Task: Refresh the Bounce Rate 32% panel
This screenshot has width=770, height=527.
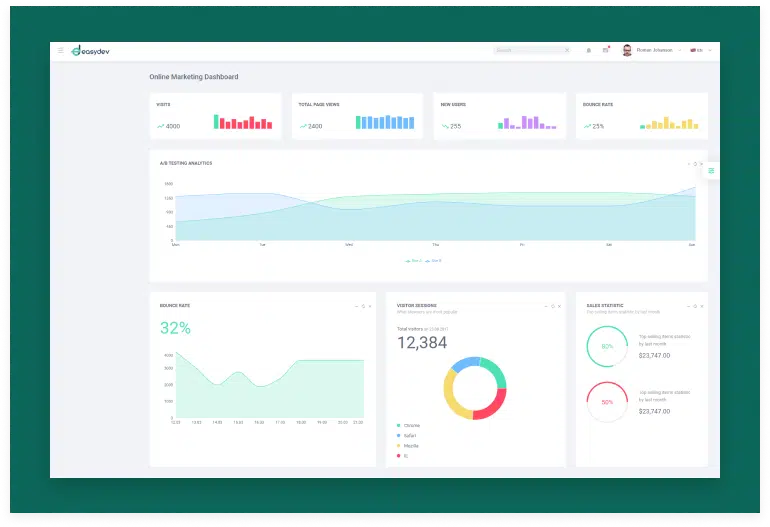Action: pyautogui.click(x=363, y=306)
